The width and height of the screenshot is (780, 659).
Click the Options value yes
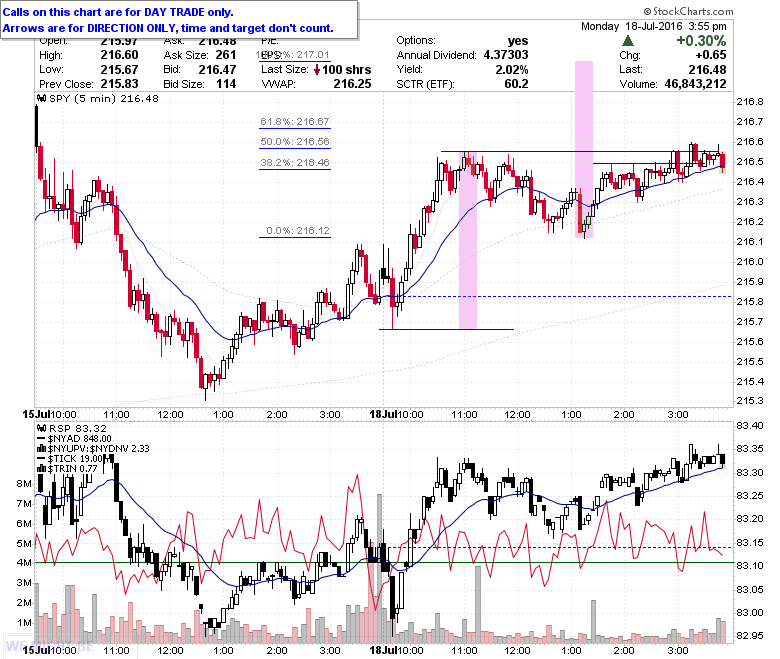518,41
